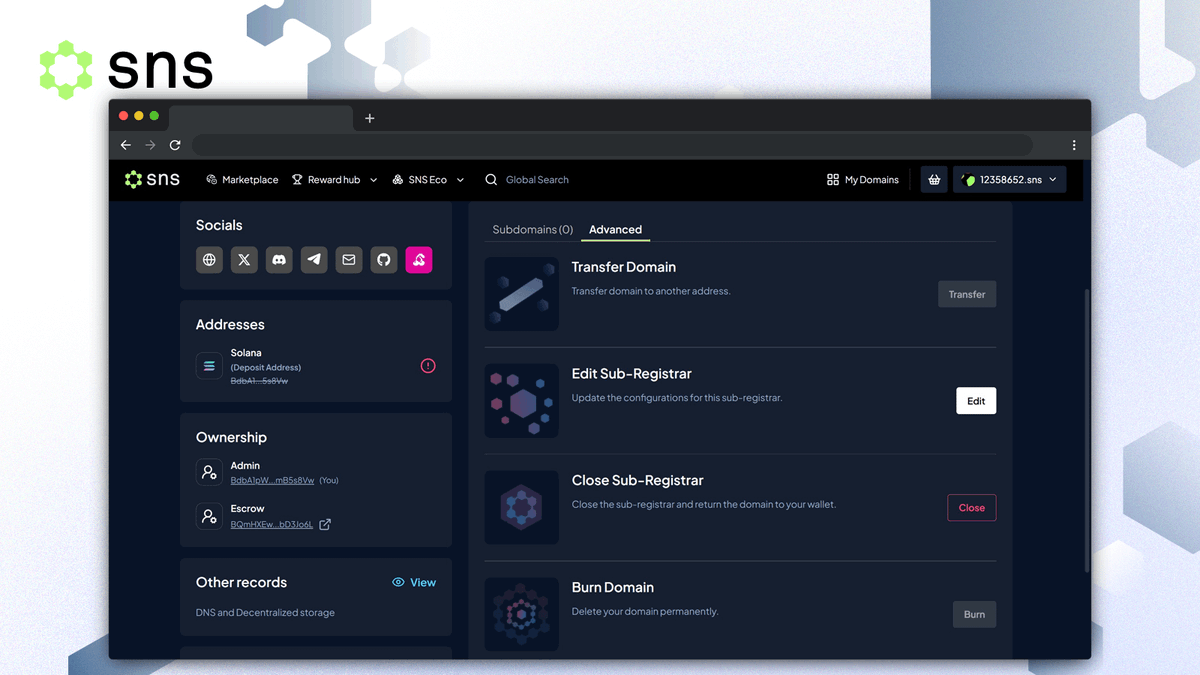Open the 12358652.sns account dropdown
This screenshot has width=1200, height=675.
(1009, 180)
